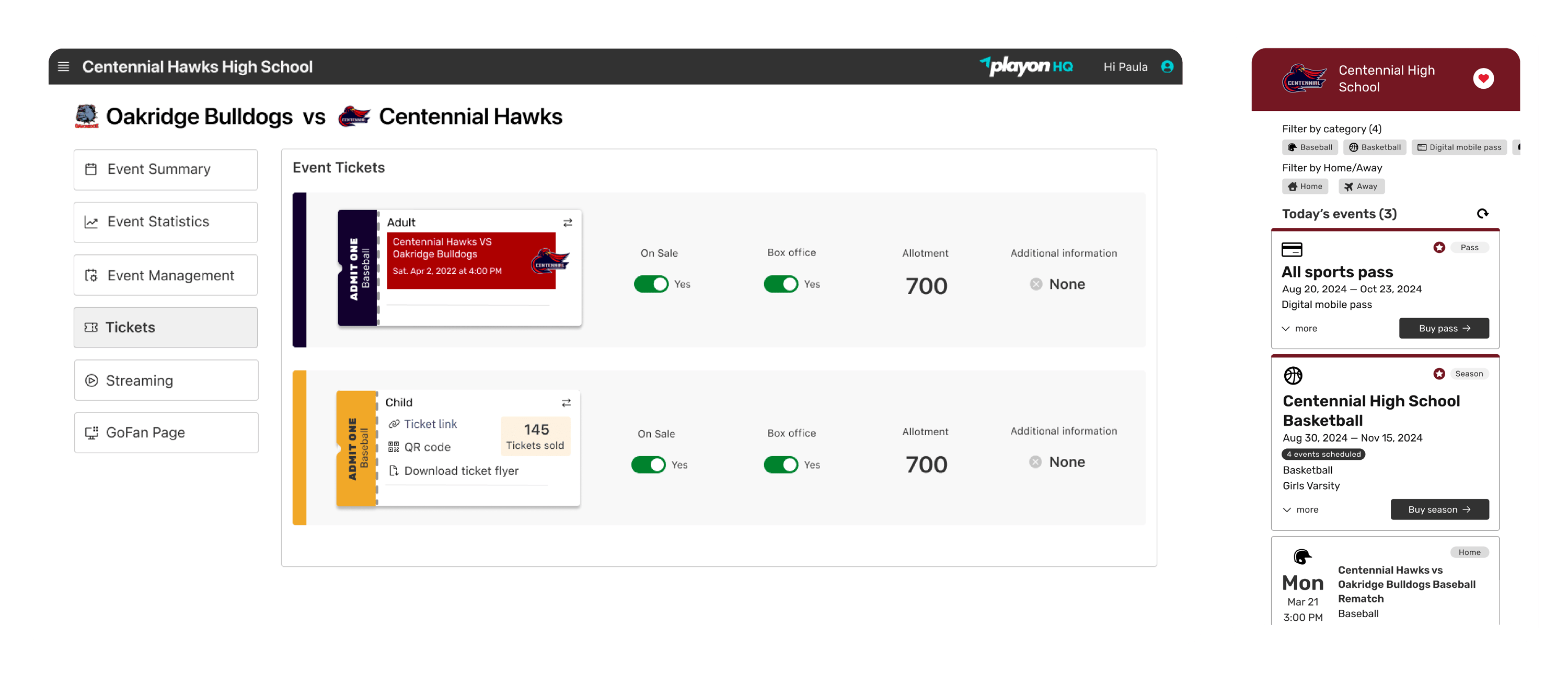Open the hamburger menu icon
The height and width of the screenshot is (673, 1568).
click(x=63, y=67)
